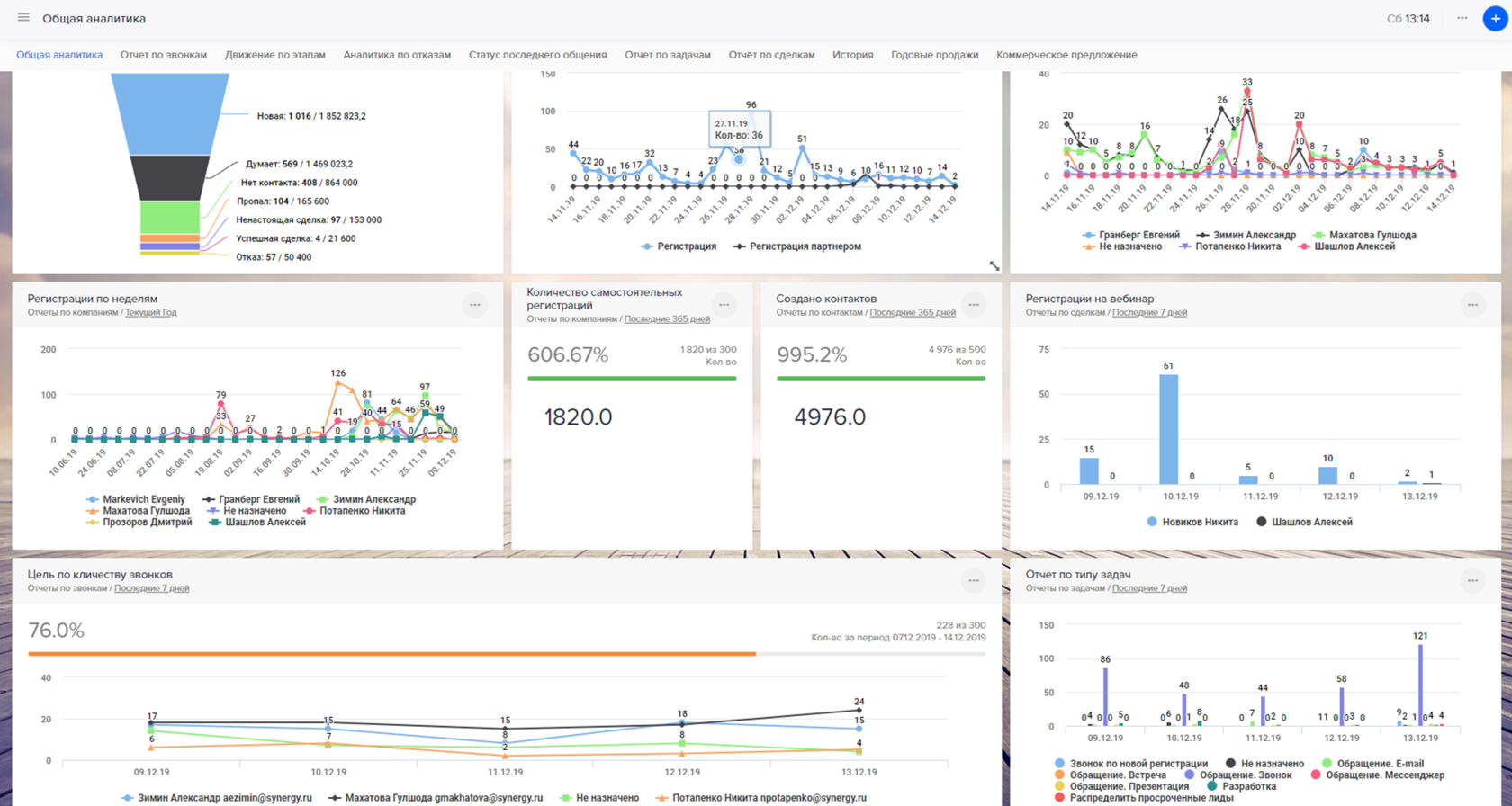Toggle Markevich Evgeniy series in weekly chart legend

click(136, 499)
